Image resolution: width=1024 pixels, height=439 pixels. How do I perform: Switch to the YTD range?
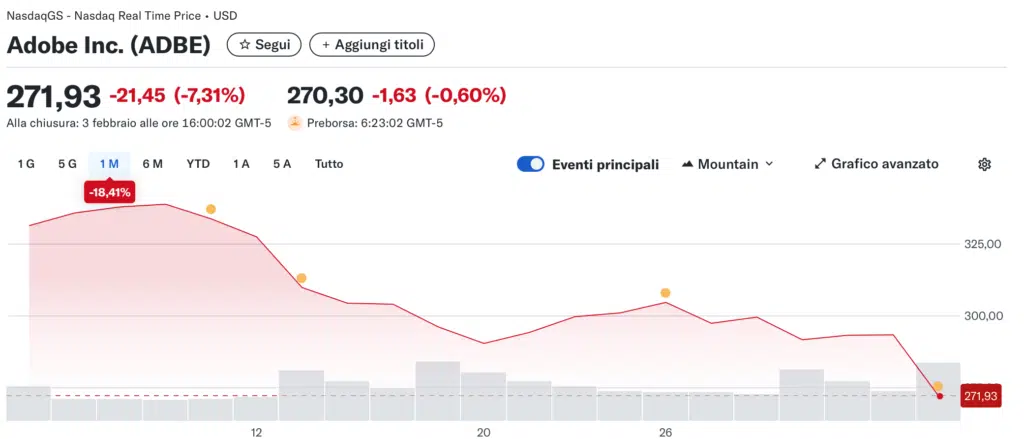[x=198, y=164]
